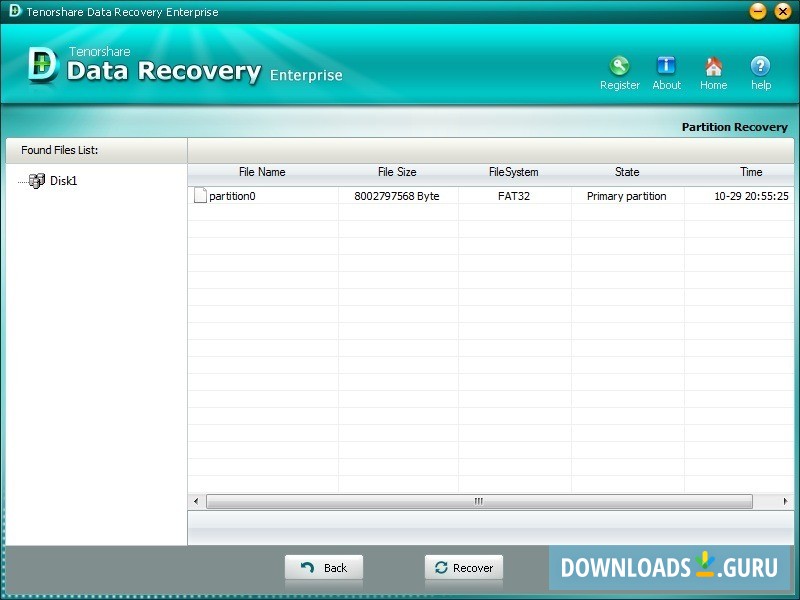Click the Found Files List panel header

57,149
